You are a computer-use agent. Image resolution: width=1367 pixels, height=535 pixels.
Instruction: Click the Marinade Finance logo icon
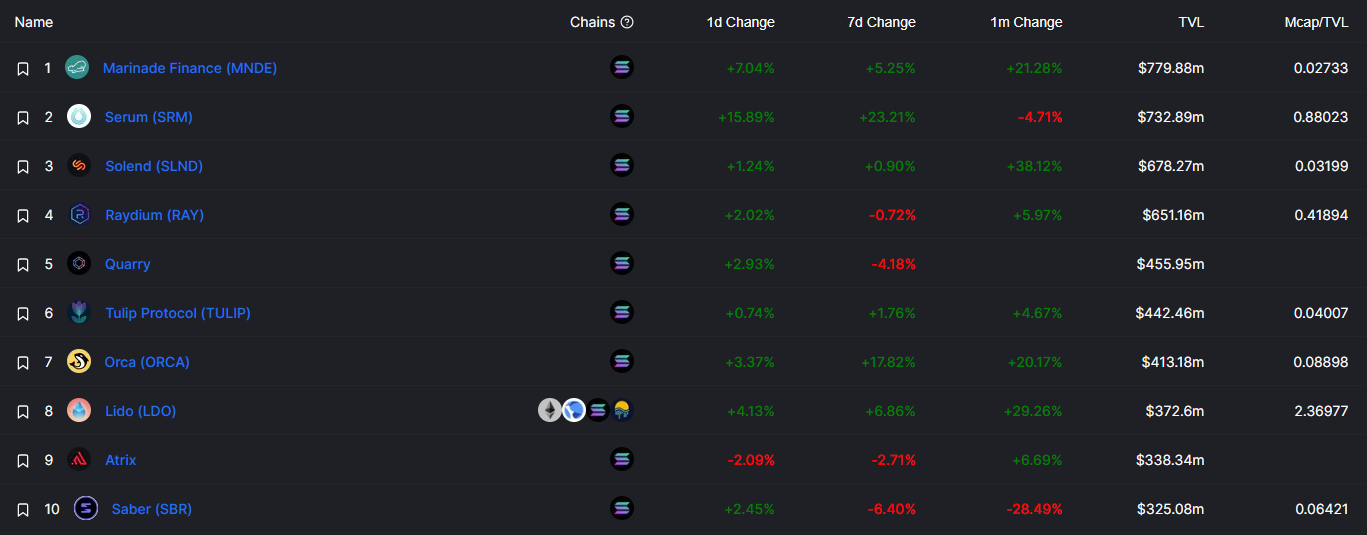click(77, 68)
